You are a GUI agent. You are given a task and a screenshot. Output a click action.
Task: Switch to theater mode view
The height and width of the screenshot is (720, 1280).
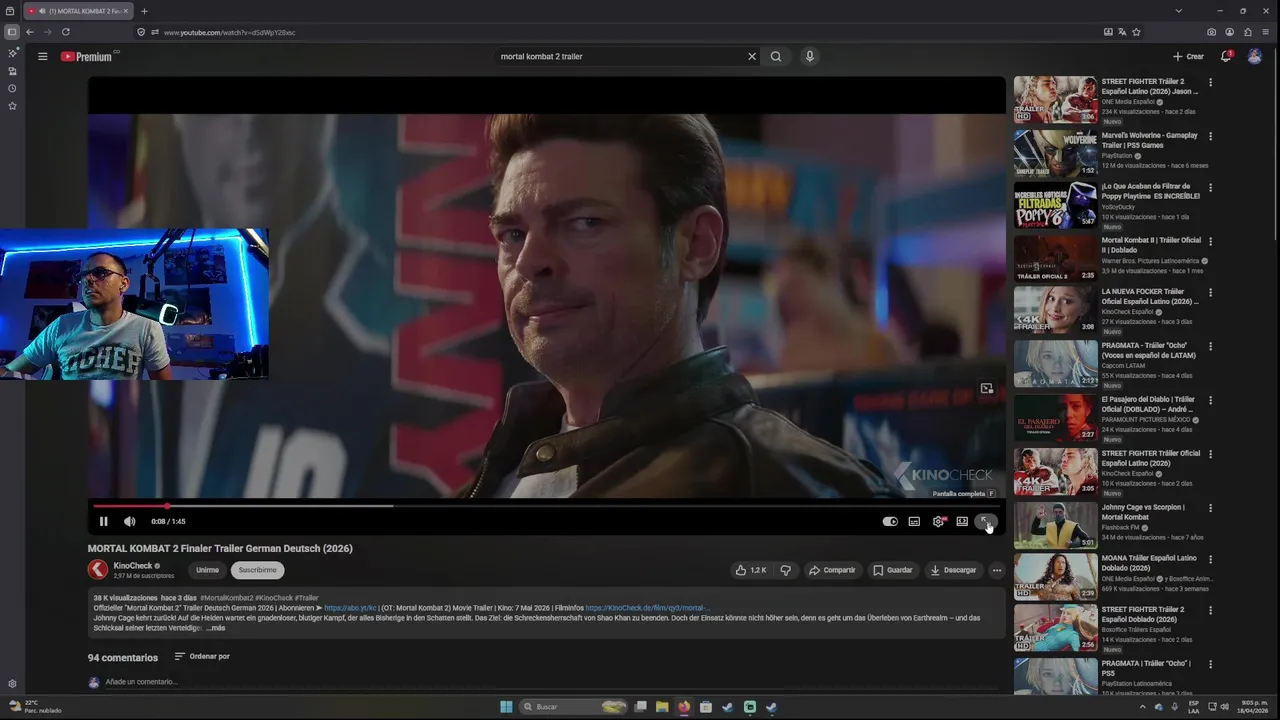(962, 521)
